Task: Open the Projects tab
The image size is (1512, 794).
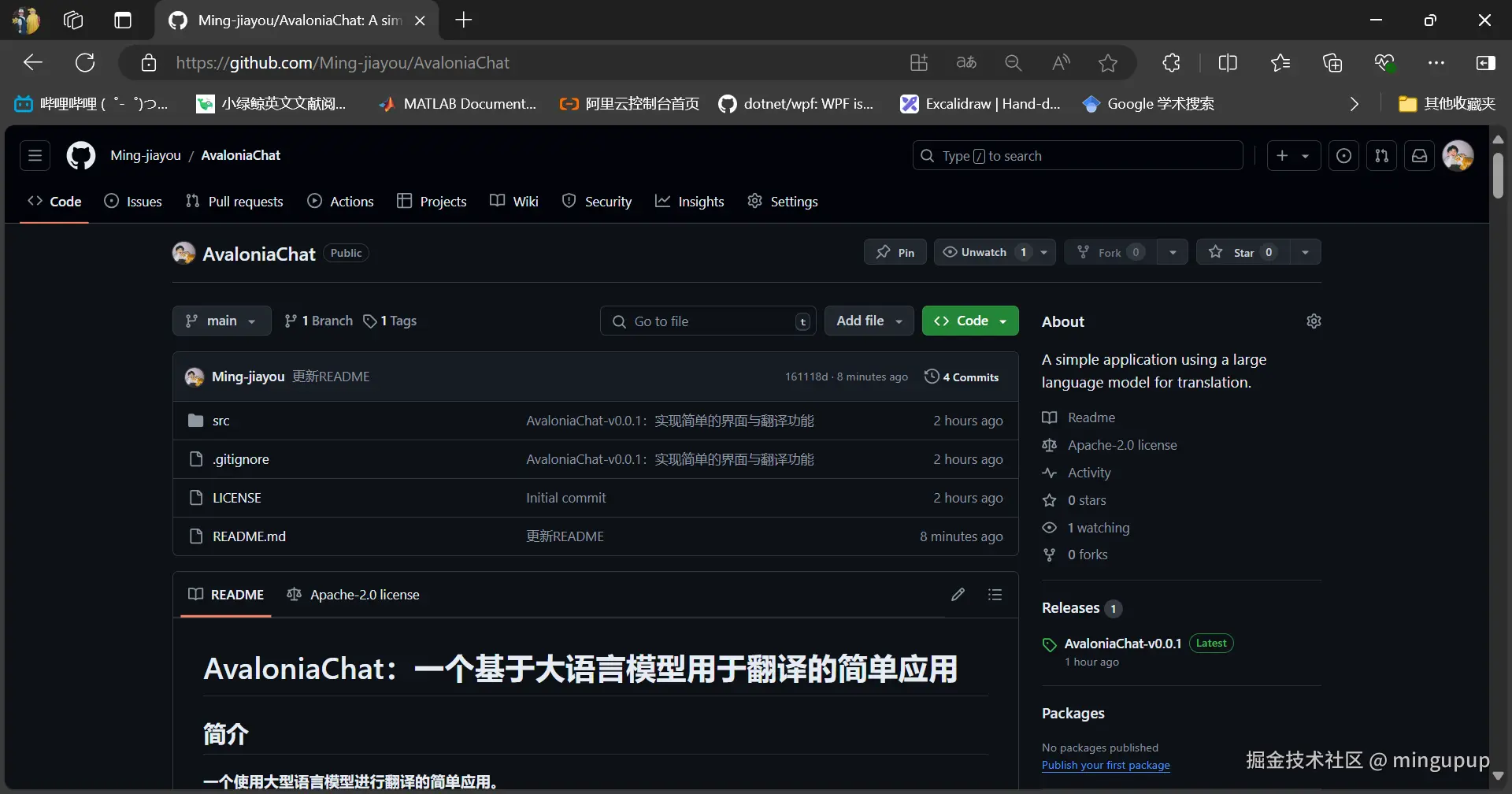Action: [432, 202]
